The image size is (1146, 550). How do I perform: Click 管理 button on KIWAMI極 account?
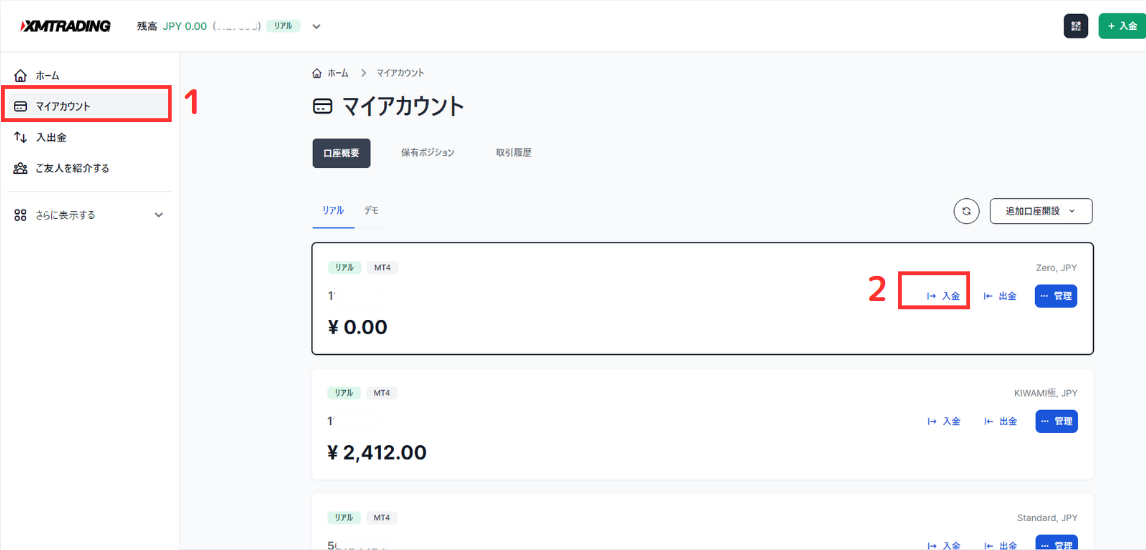coord(1056,421)
